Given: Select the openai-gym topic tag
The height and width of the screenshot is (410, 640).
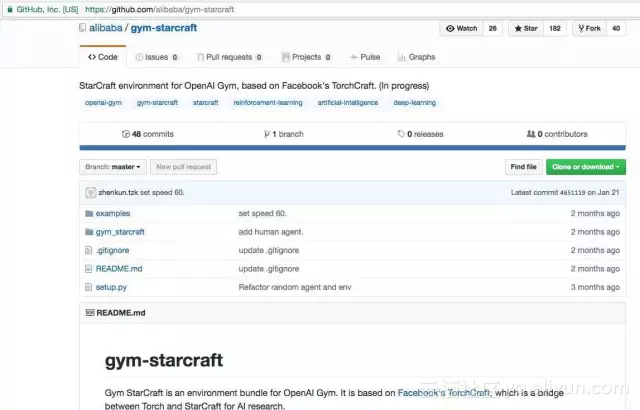Looking at the screenshot, I should coord(103,103).
